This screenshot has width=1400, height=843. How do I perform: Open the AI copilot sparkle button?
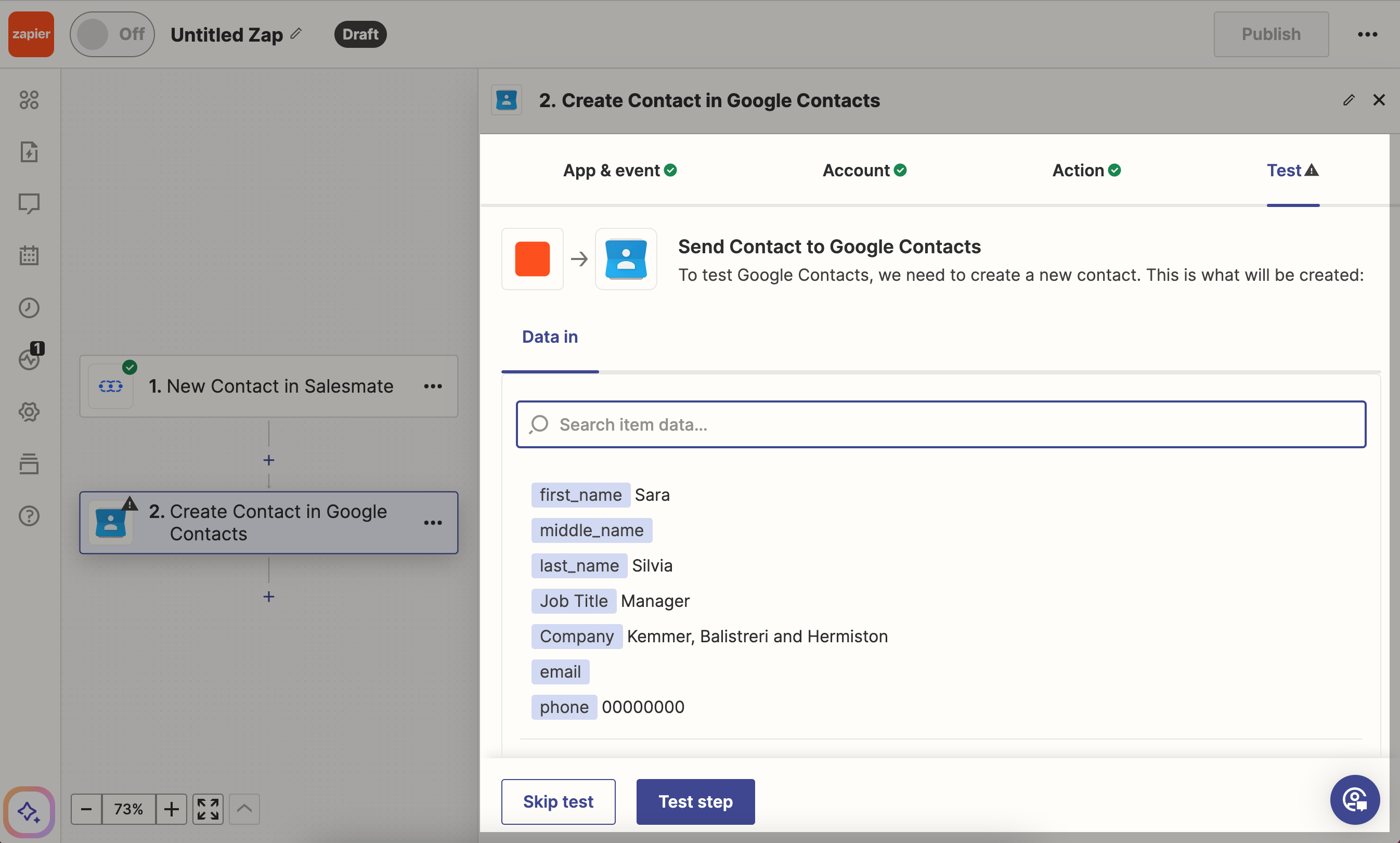[29, 811]
